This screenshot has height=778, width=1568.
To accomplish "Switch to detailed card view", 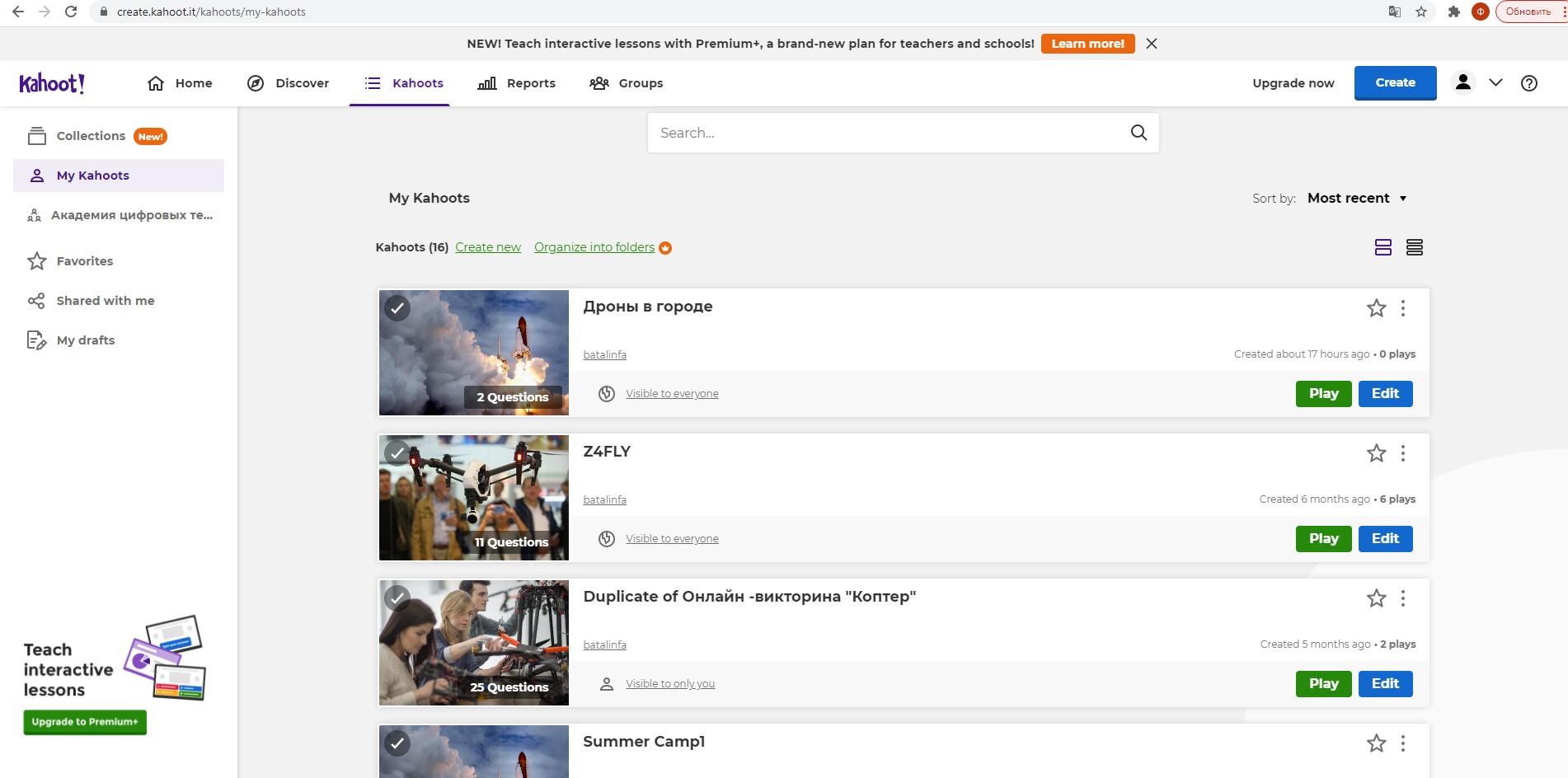I will pyautogui.click(x=1383, y=247).
